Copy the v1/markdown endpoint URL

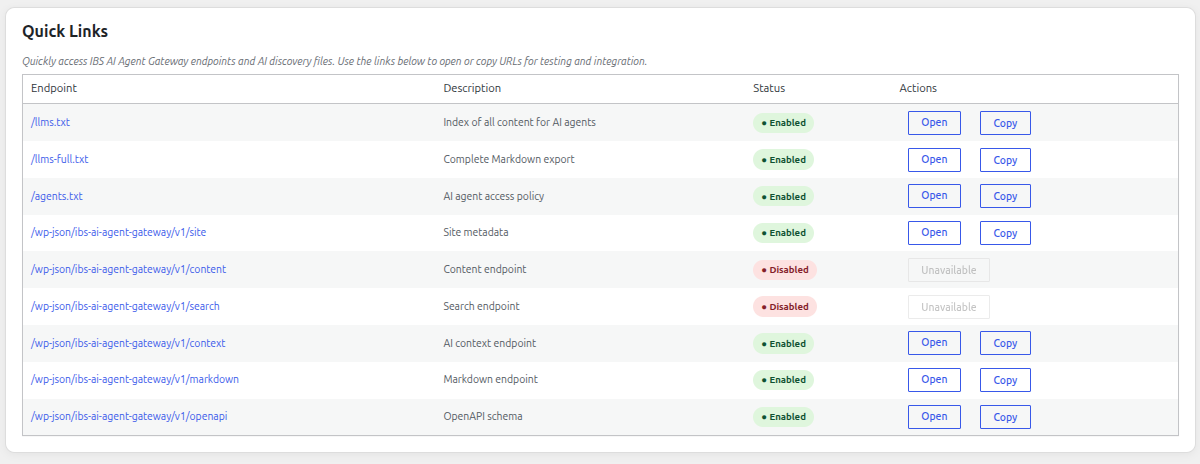coord(1005,380)
